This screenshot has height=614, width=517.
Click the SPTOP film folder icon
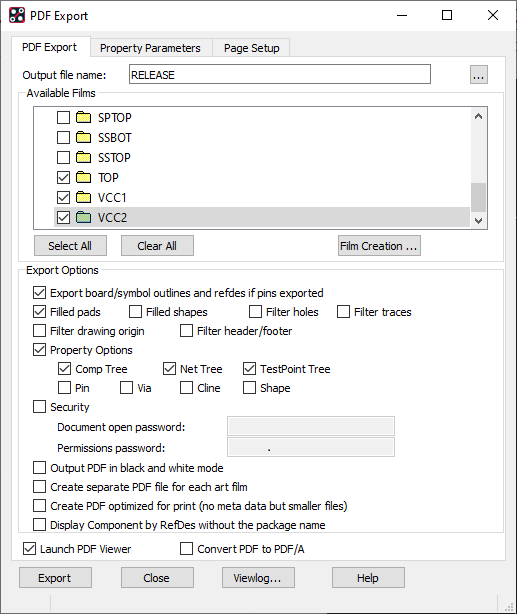[83, 117]
